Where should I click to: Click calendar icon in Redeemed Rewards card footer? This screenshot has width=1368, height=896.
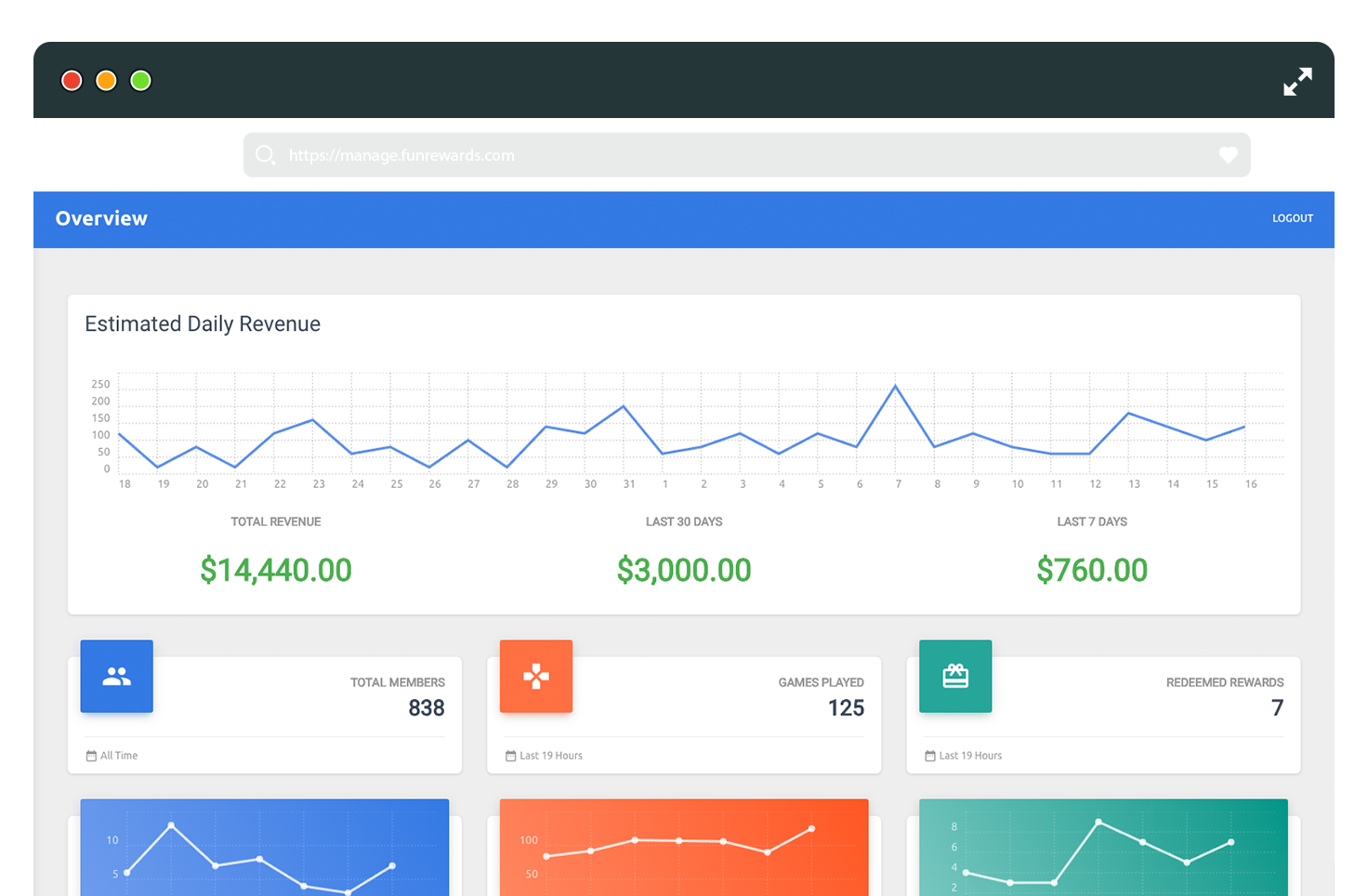[x=929, y=756]
